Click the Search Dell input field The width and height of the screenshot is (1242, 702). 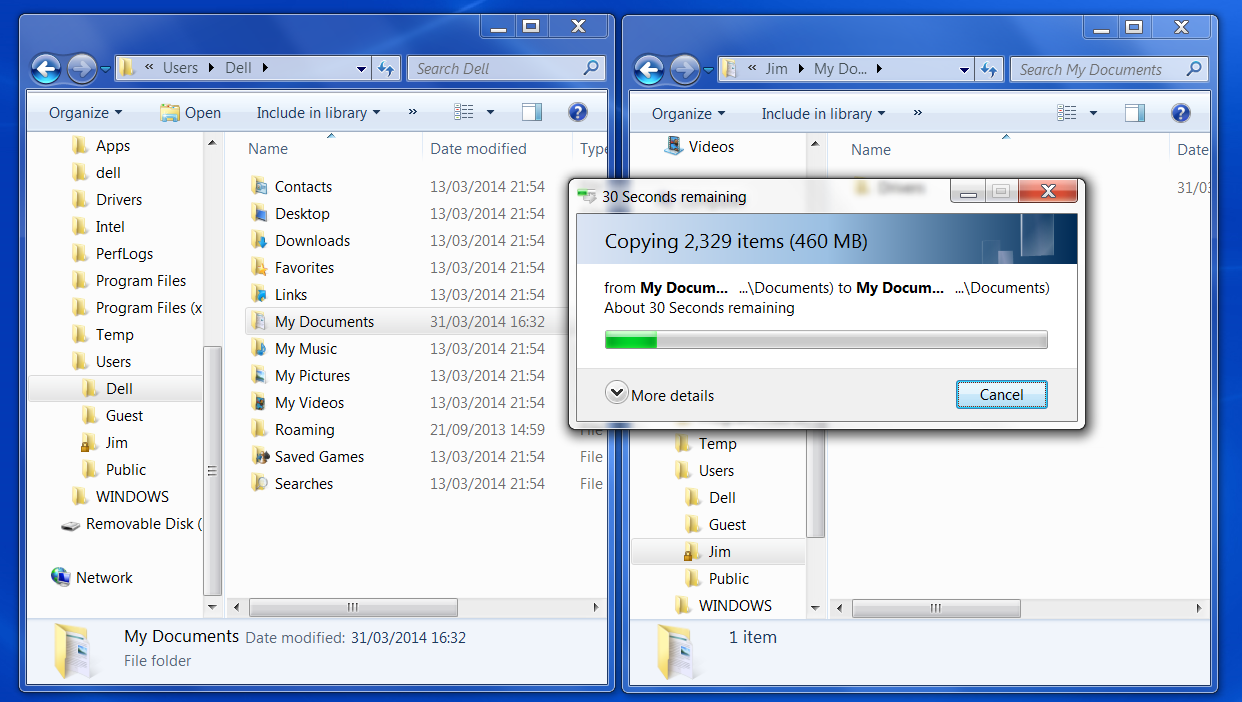pyautogui.click(x=495, y=69)
